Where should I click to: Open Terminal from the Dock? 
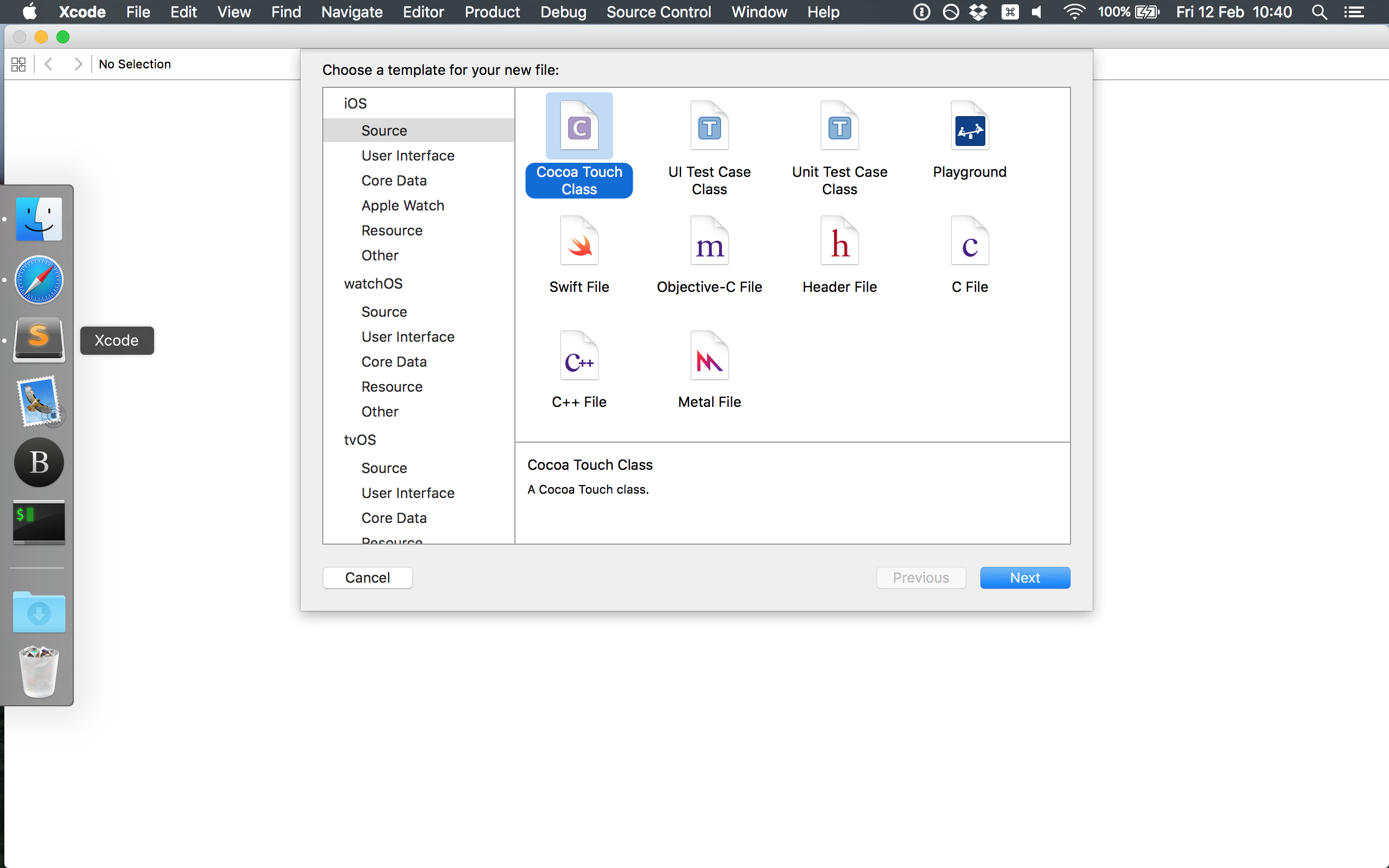click(38, 522)
